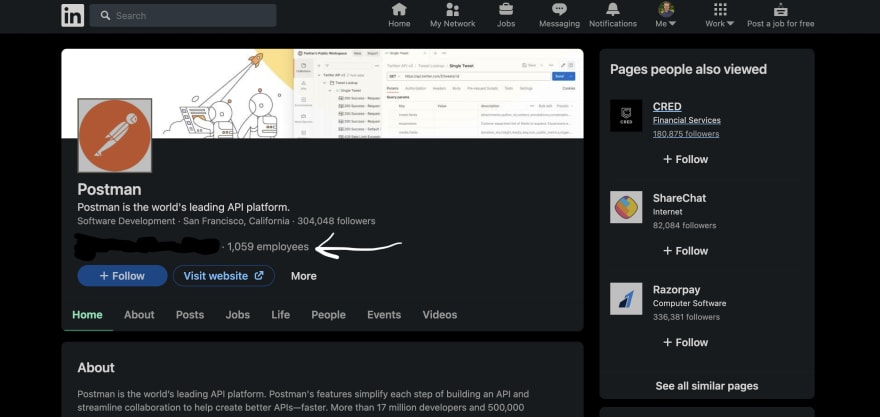Click See all similar pages
Image resolution: width=880 pixels, height=417 pixels.
pos(707,386)
